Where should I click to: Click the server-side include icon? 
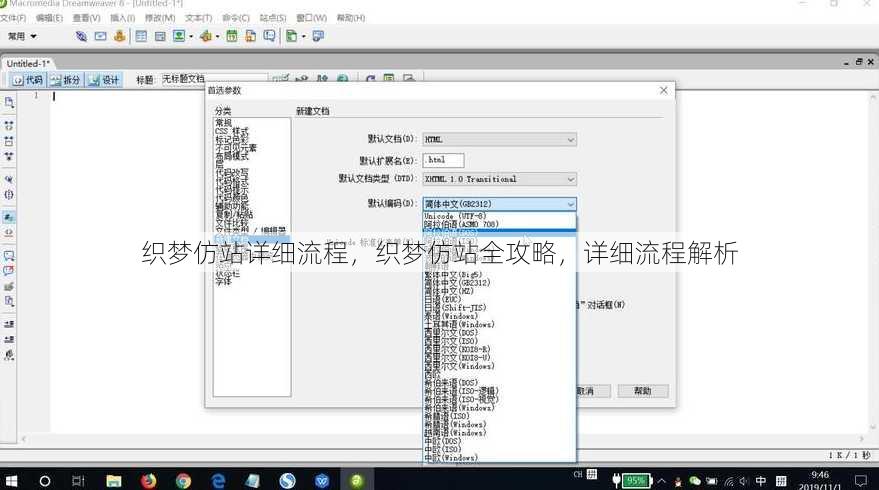[251, 36]
